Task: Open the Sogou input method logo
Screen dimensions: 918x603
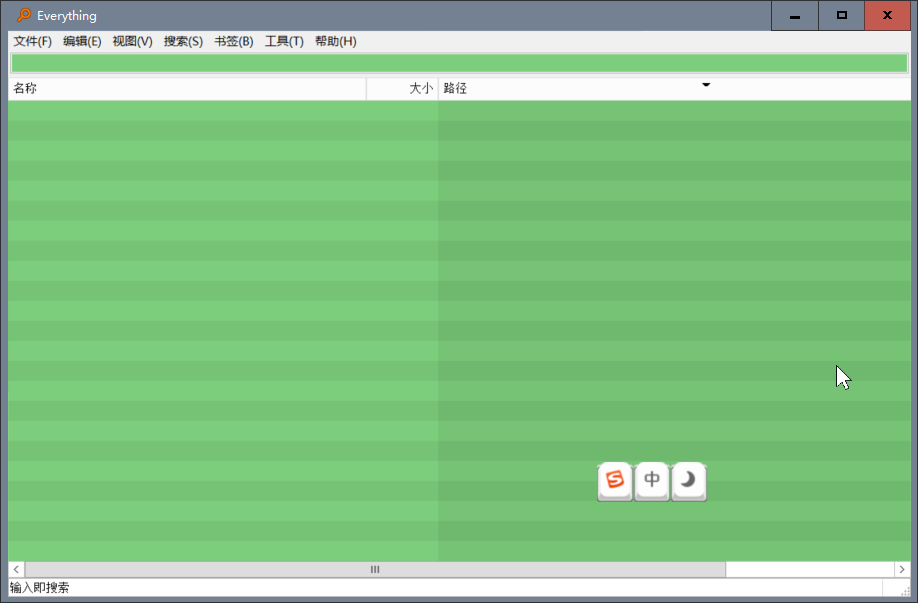Action: [615, 481]
